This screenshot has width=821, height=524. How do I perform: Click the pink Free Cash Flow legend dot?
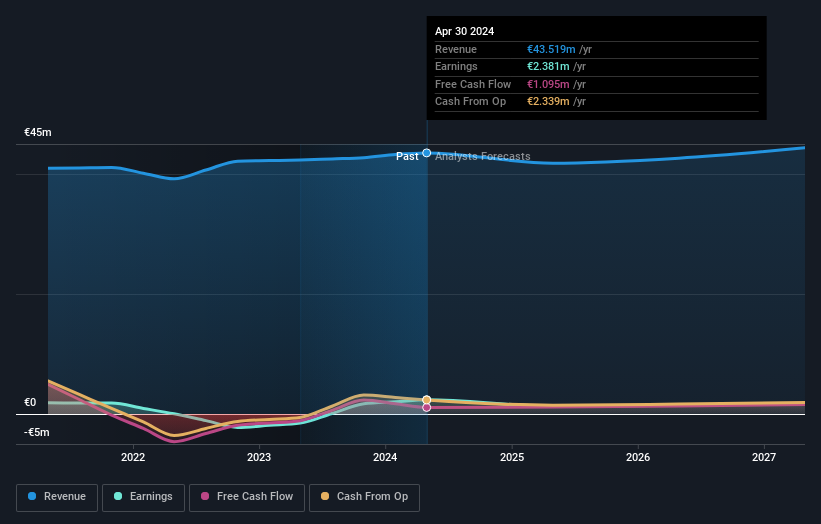coord(205,496)
